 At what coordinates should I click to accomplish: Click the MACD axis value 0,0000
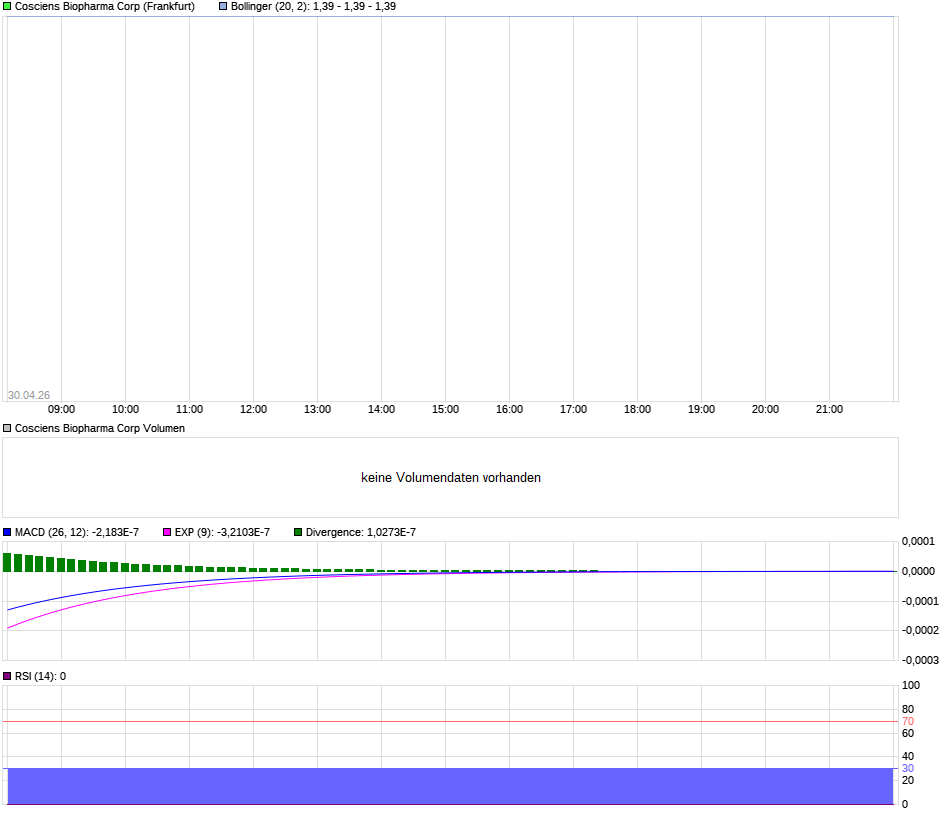[x=918, y=571]
